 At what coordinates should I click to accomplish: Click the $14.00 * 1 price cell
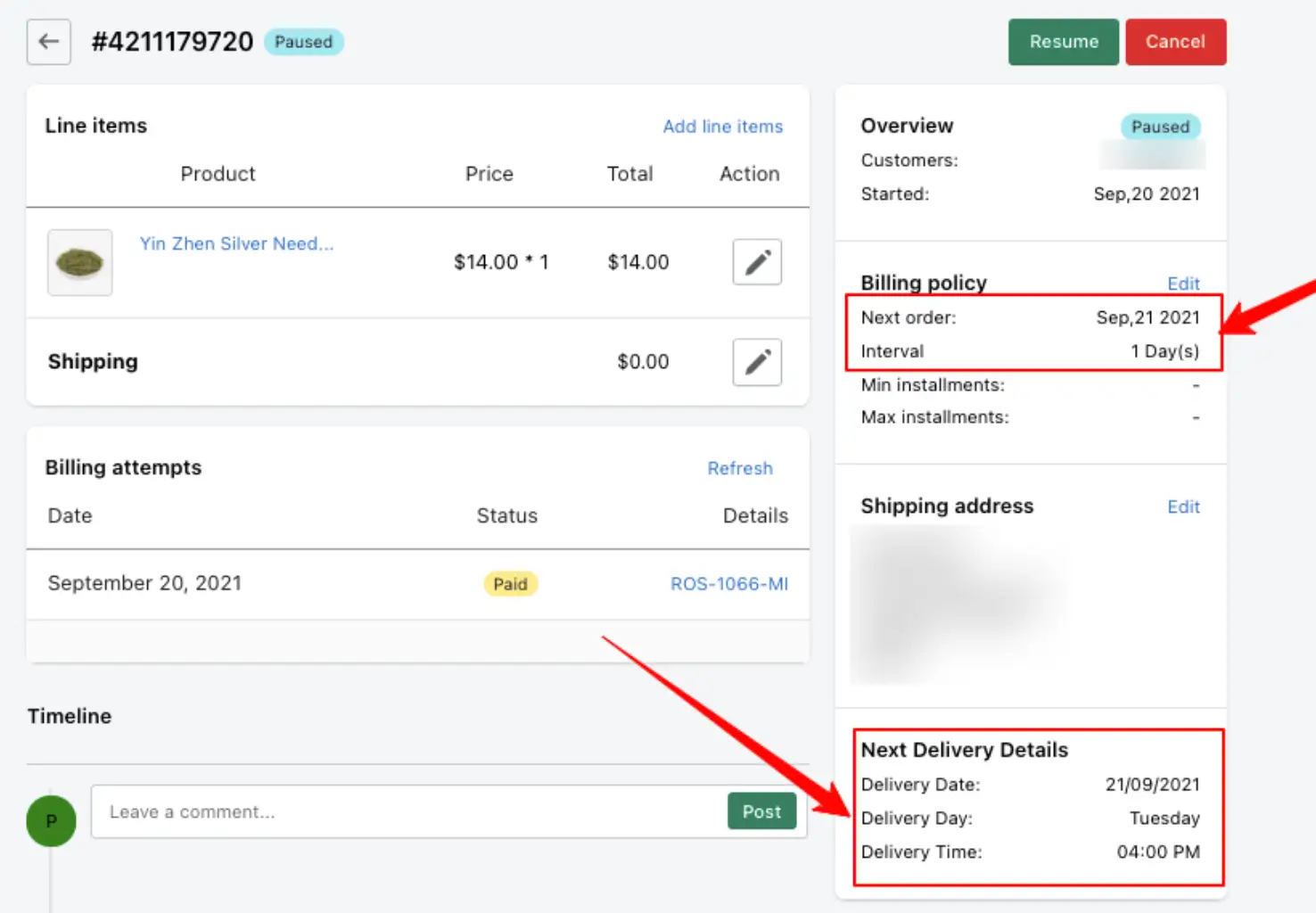click(x=501, y=262)
